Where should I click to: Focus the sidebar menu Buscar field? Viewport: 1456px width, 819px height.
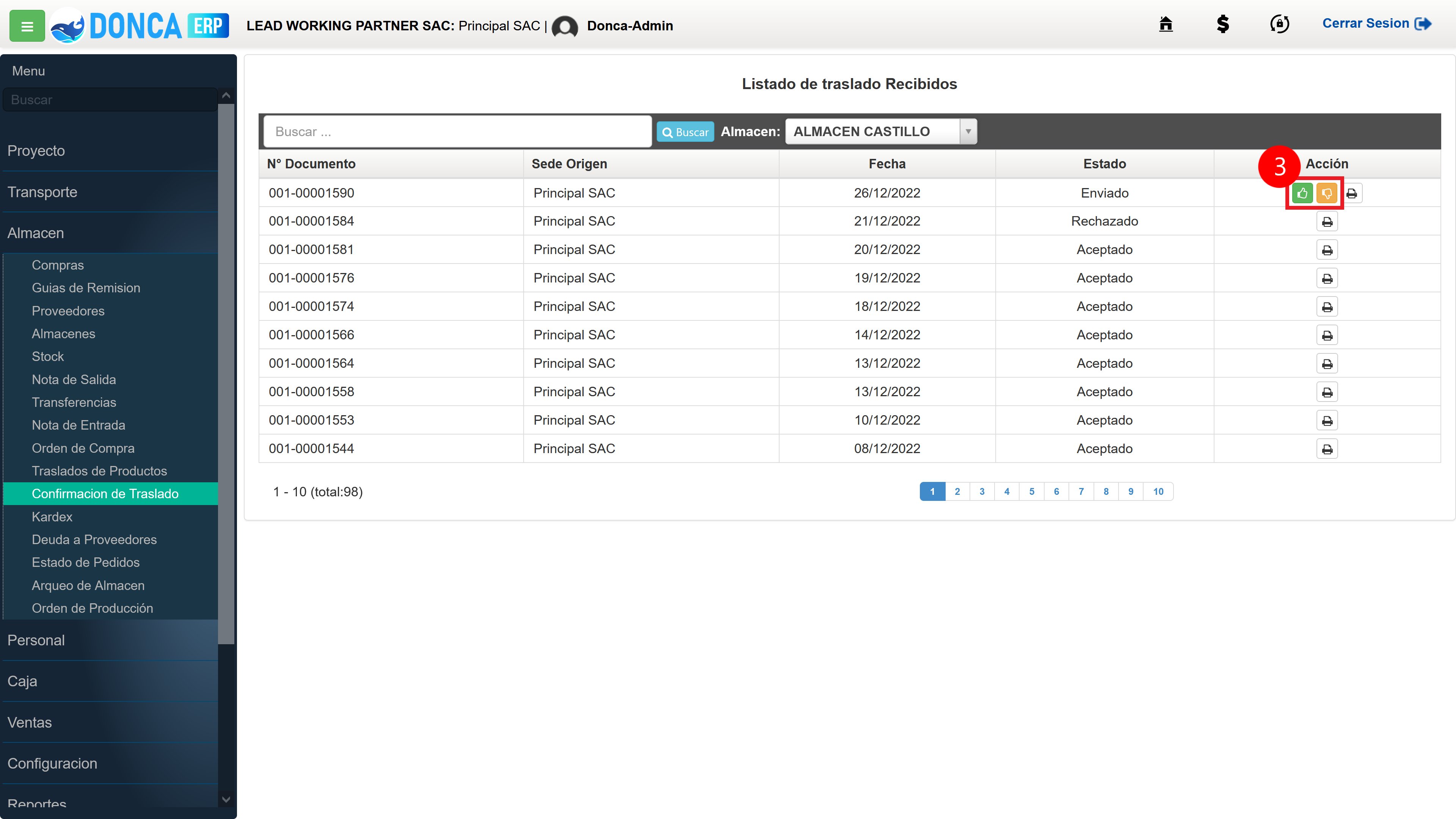tap(110, 100)
